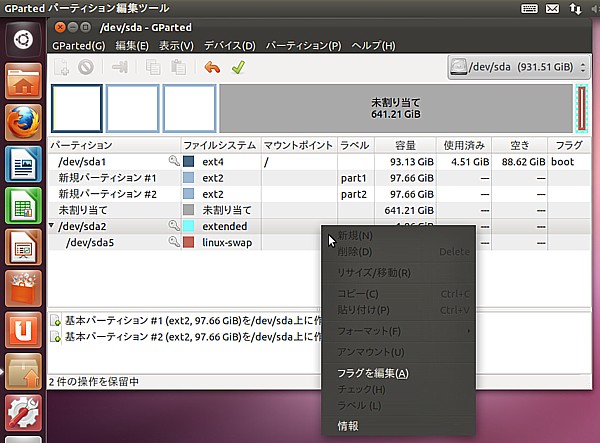The width and height of the screenshot is (600, 443).
Task: Sort by フラグ column header
Action: coord(569,145)
